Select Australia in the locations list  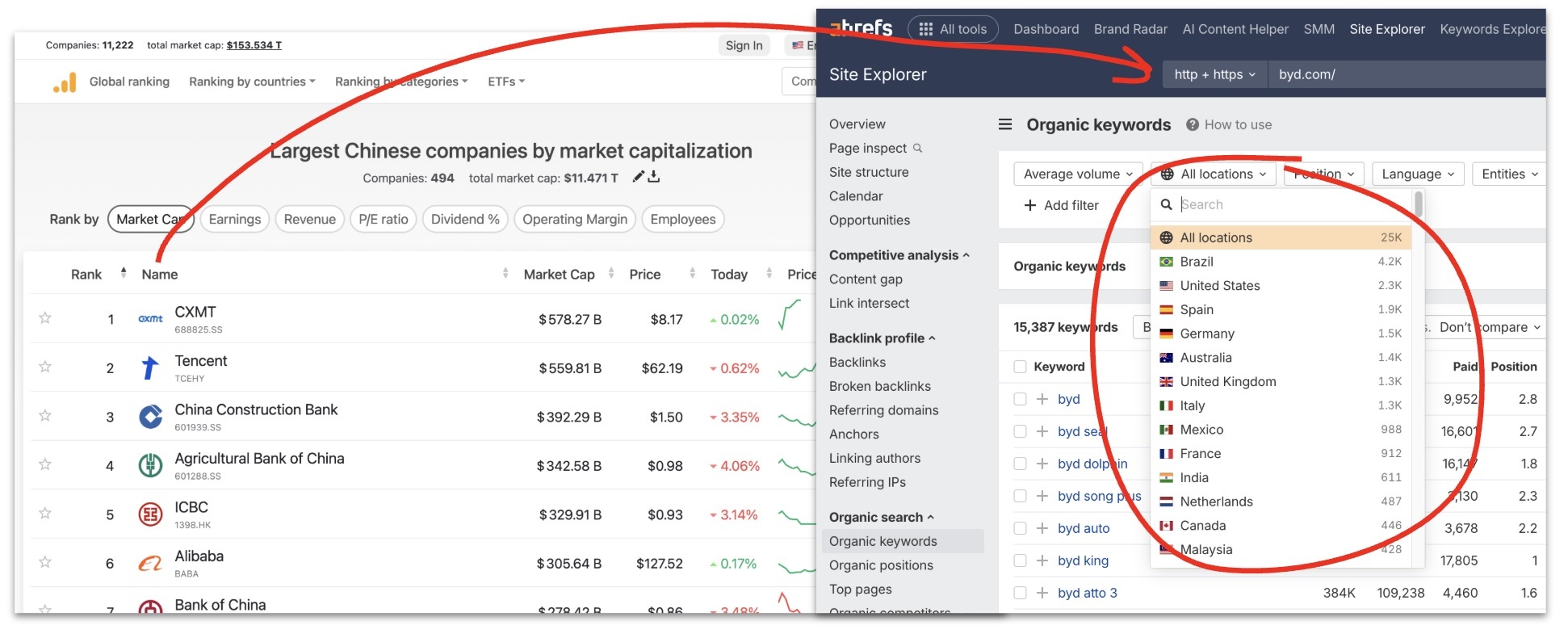1281,358
